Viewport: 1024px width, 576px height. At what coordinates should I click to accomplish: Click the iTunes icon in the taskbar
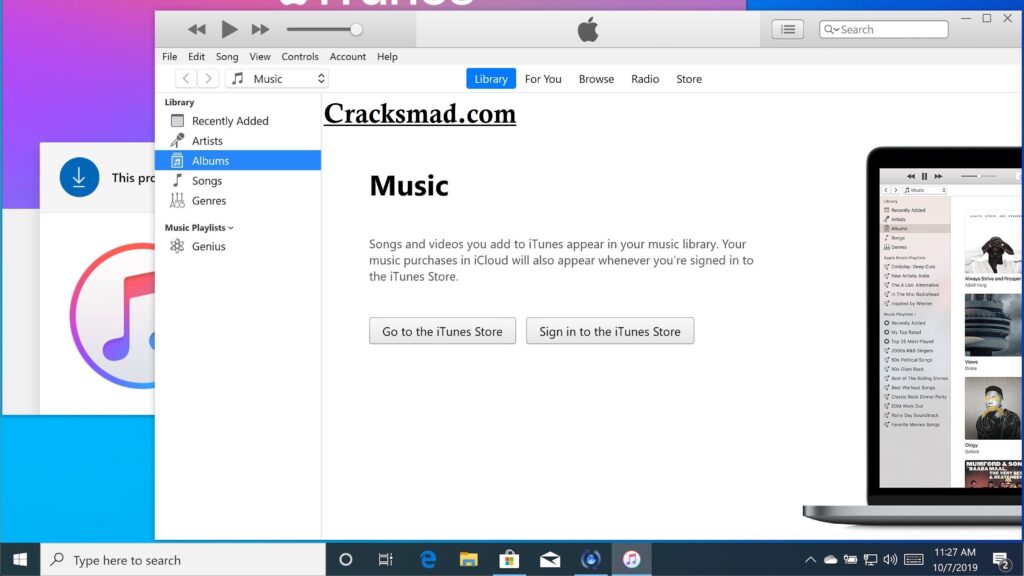click(631, 560)
